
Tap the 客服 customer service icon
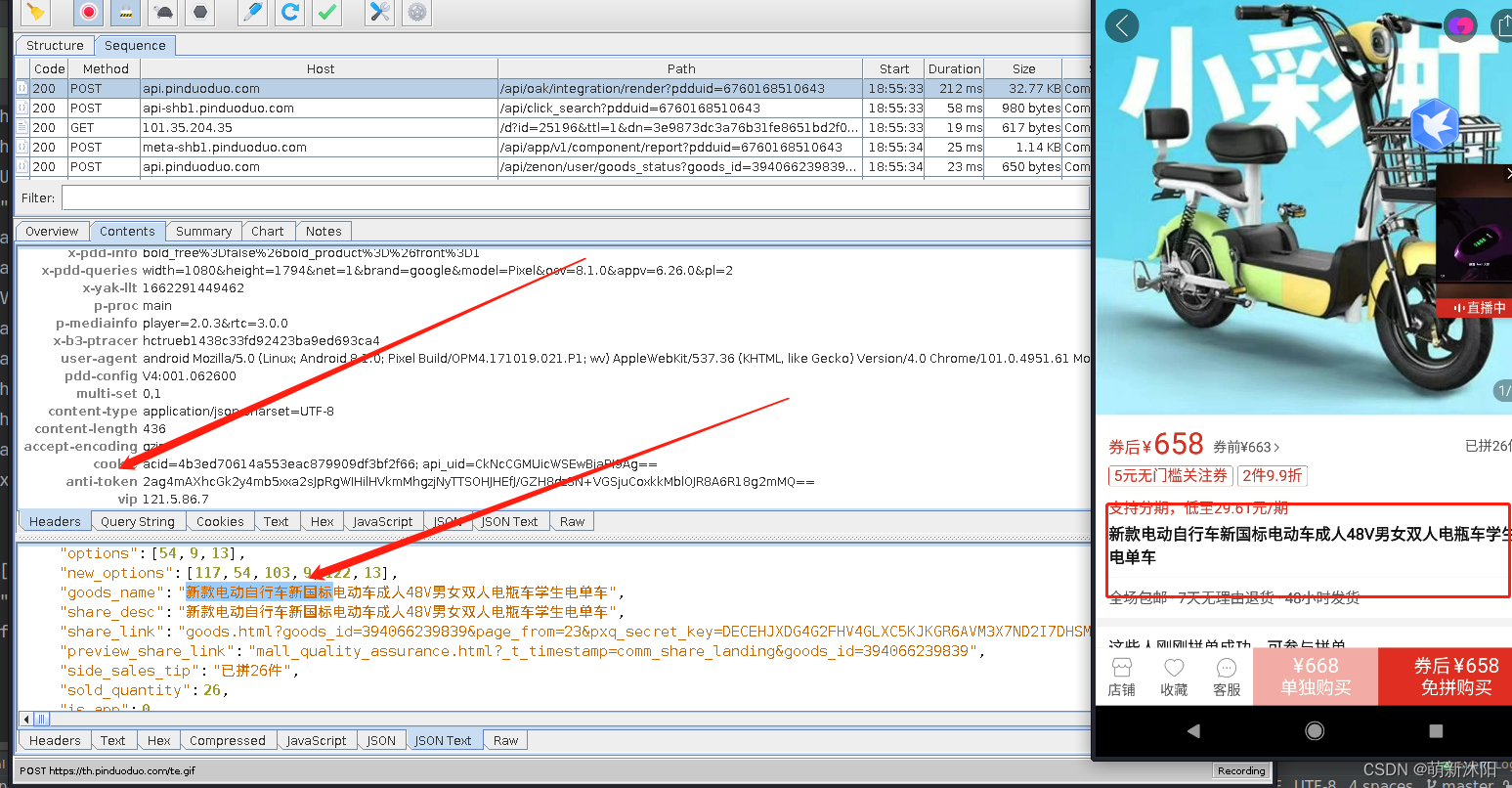1227,678
